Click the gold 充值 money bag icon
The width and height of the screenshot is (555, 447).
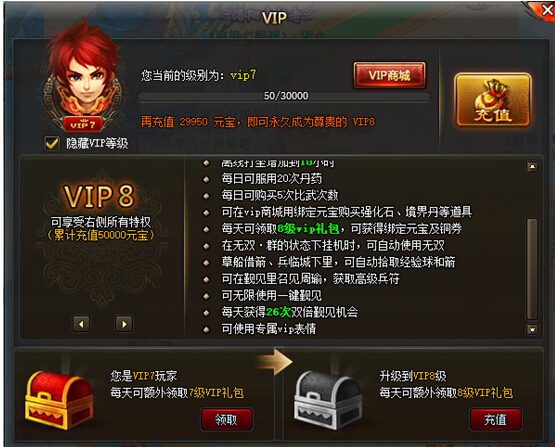(x=493, y=100)
